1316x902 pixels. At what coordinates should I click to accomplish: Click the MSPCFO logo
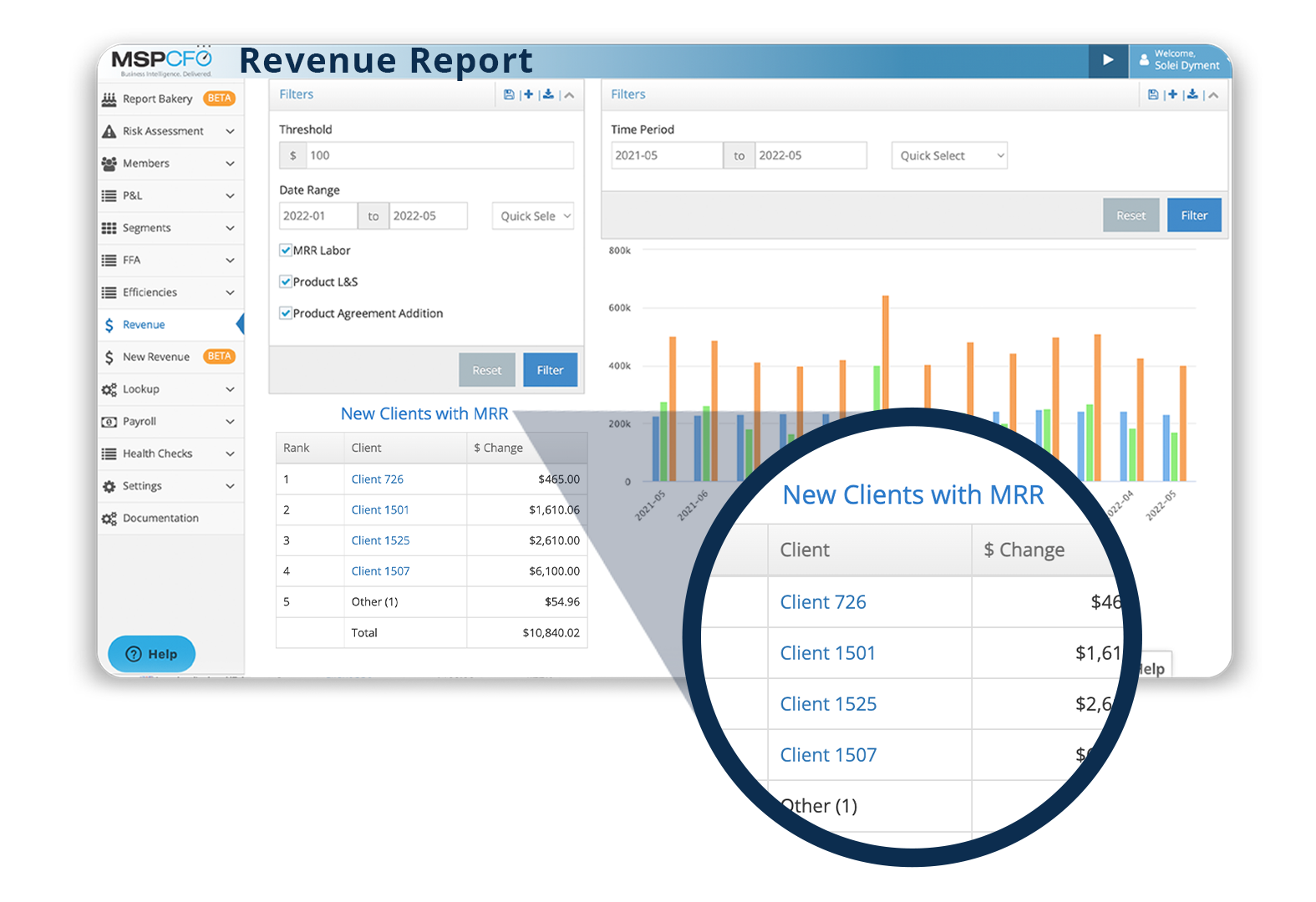pyautogui.click(x=162, y=61)
